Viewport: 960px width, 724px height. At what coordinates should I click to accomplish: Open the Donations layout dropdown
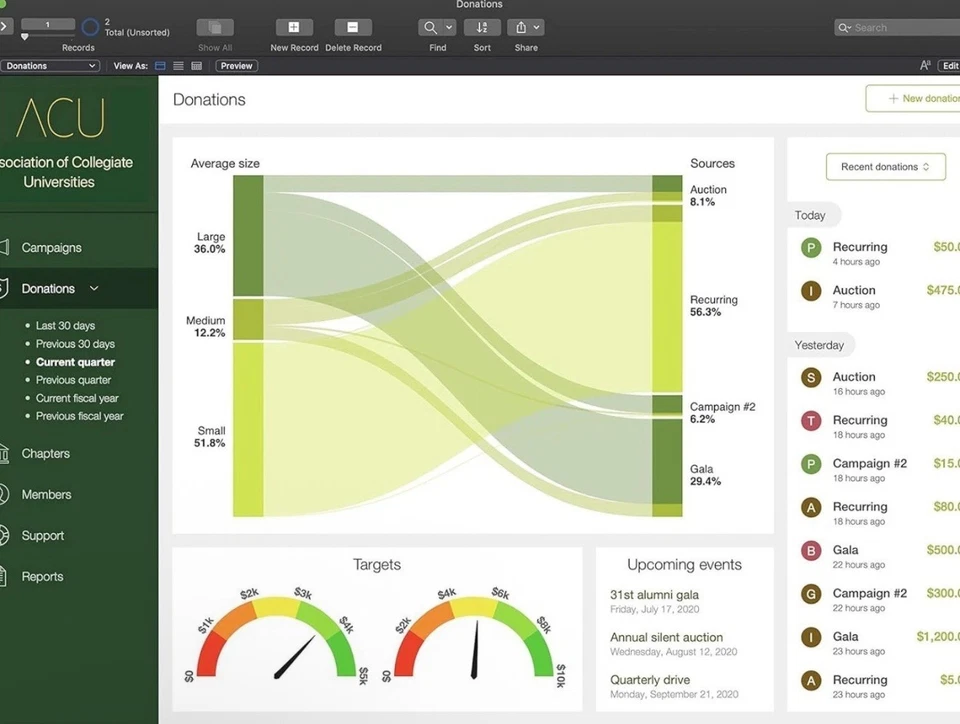pos(49,66)
